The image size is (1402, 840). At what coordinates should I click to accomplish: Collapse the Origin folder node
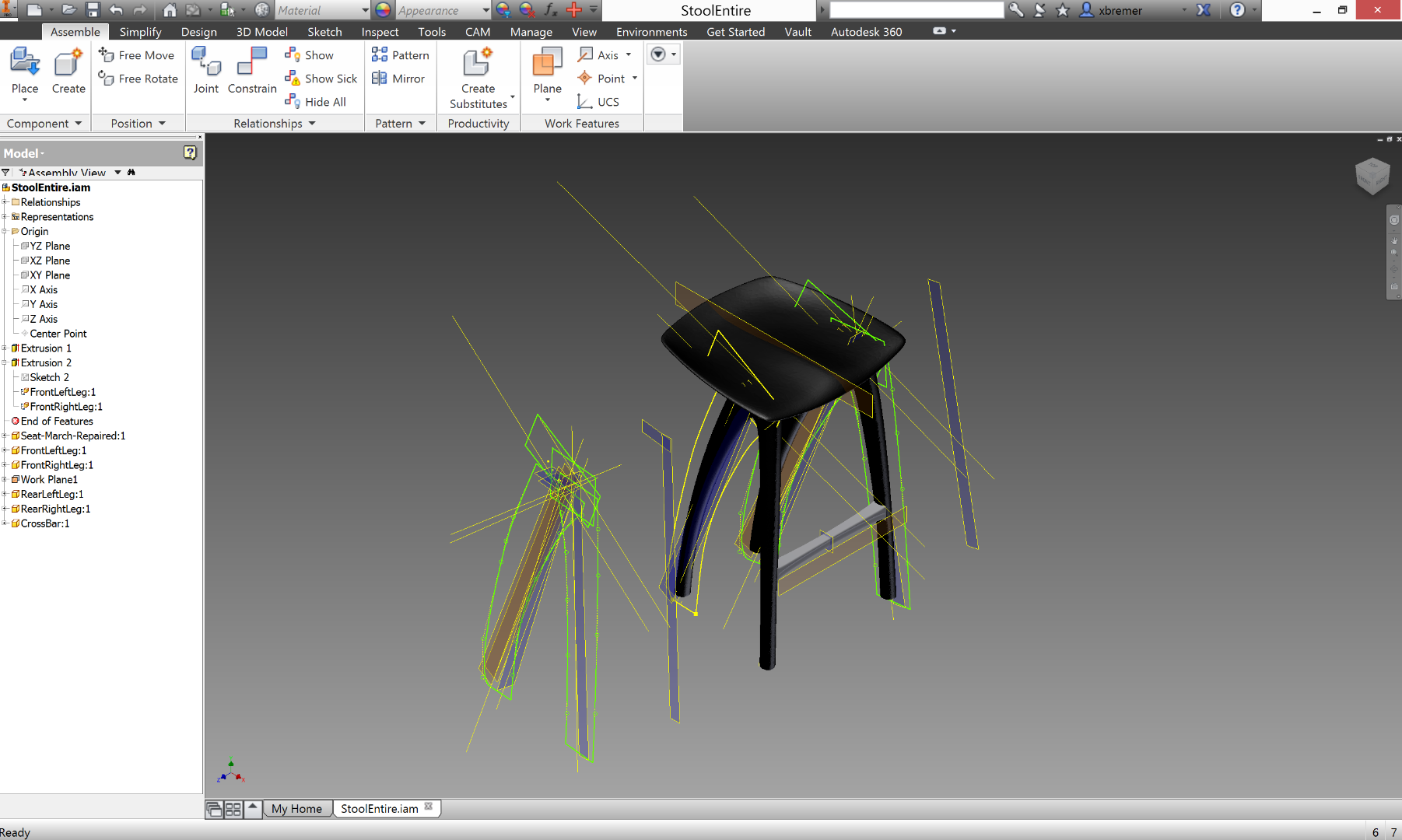[5, 231]
